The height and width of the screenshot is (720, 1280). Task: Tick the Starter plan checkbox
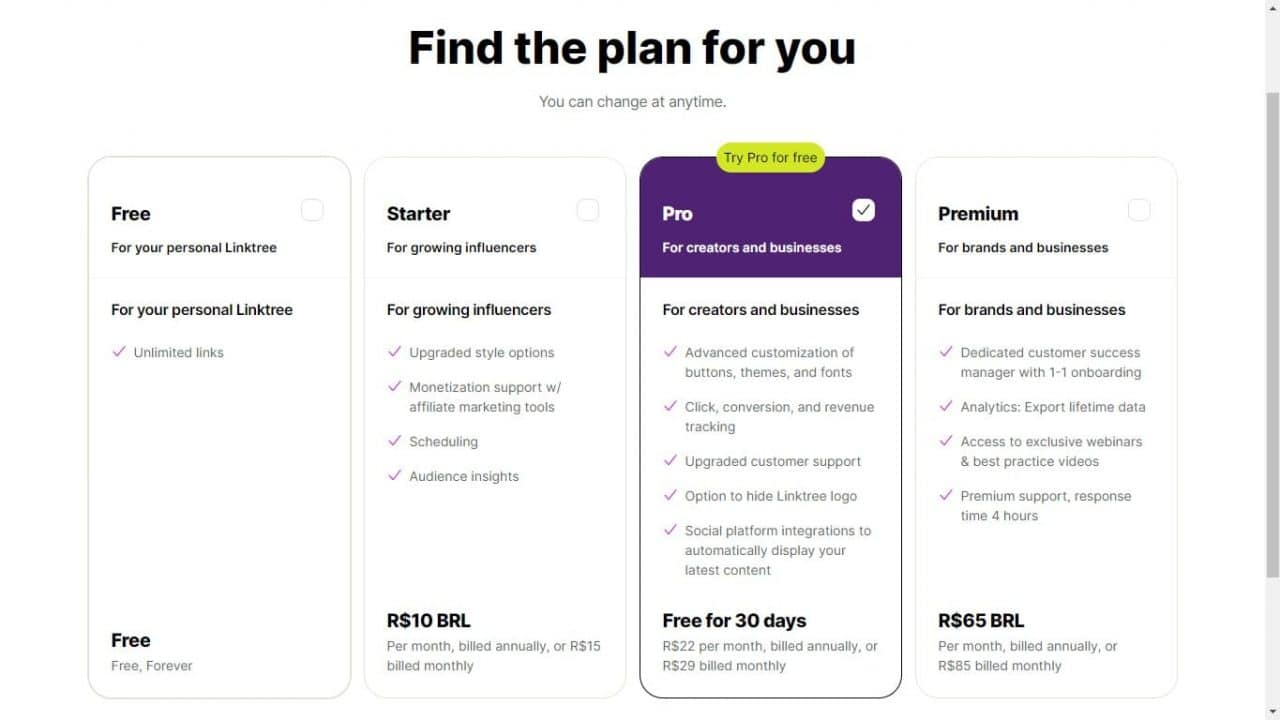[588, 210]
